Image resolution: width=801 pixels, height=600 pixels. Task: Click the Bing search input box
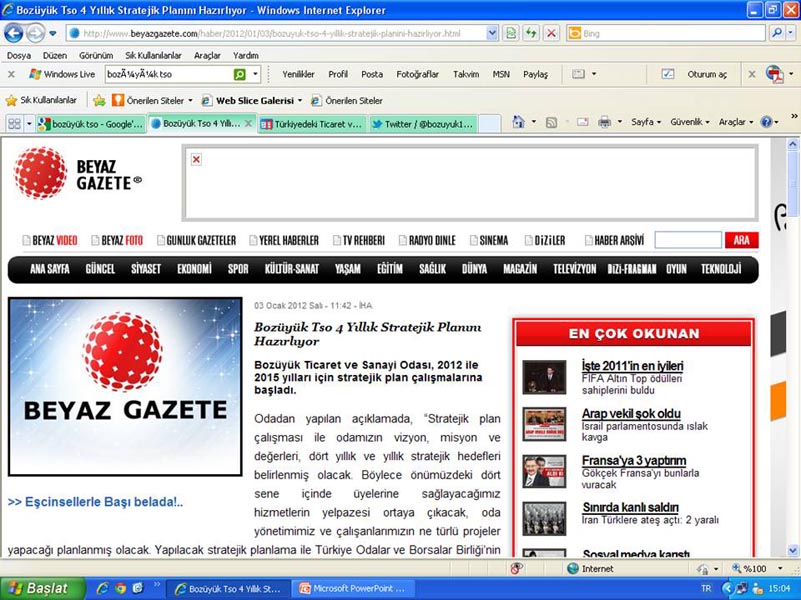[x=666, y=33]
